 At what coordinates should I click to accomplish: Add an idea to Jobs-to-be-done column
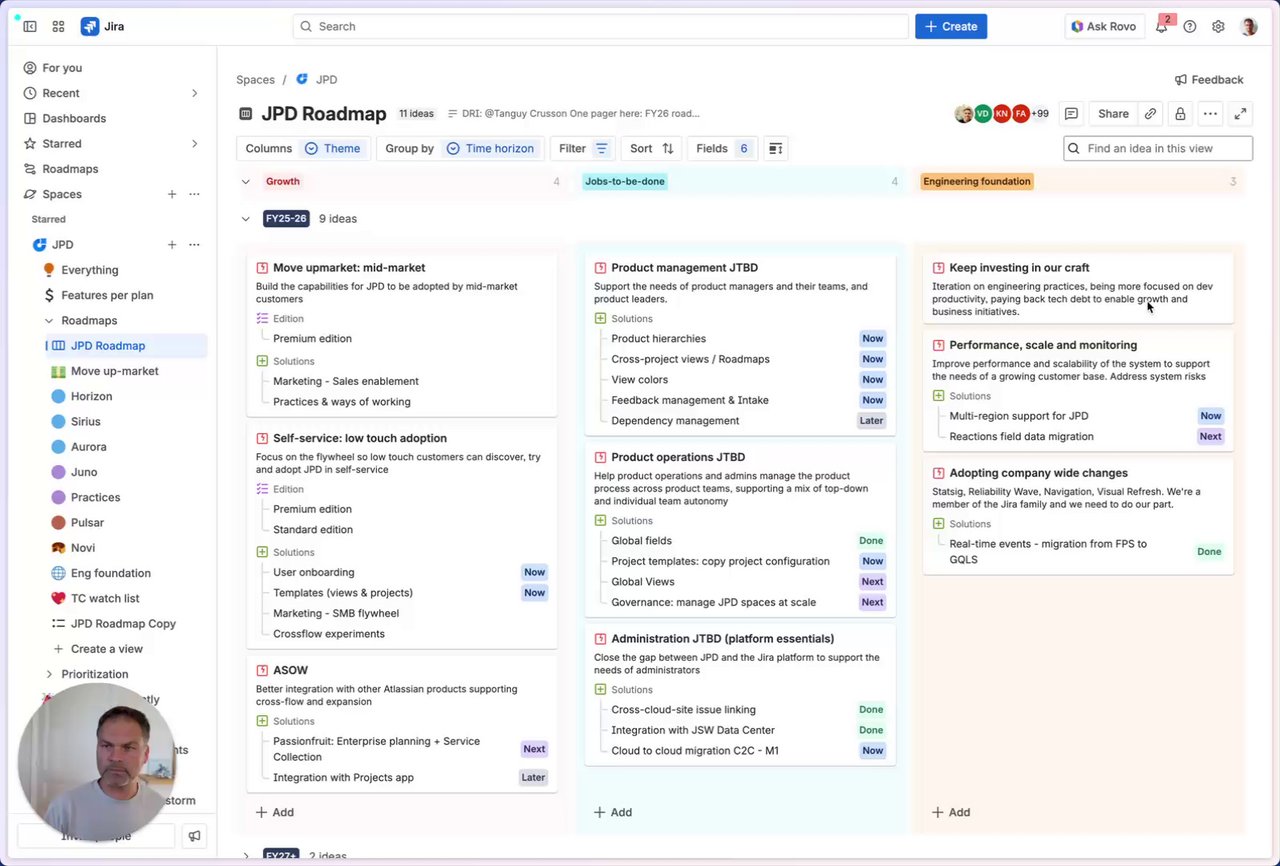coord(612,813)
